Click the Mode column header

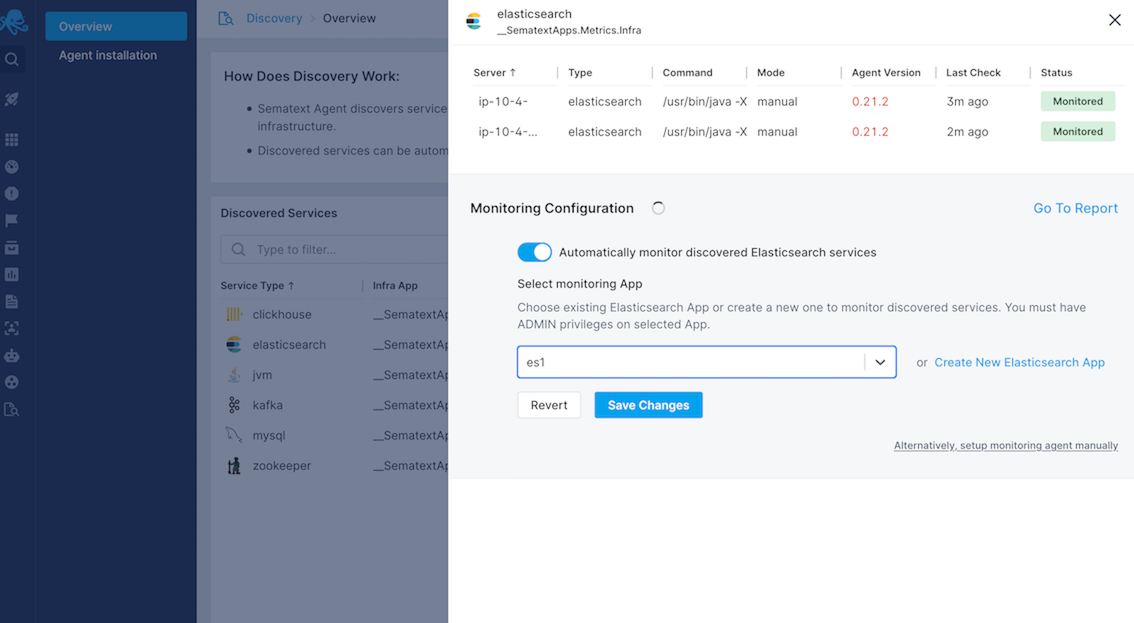[770, 72]
